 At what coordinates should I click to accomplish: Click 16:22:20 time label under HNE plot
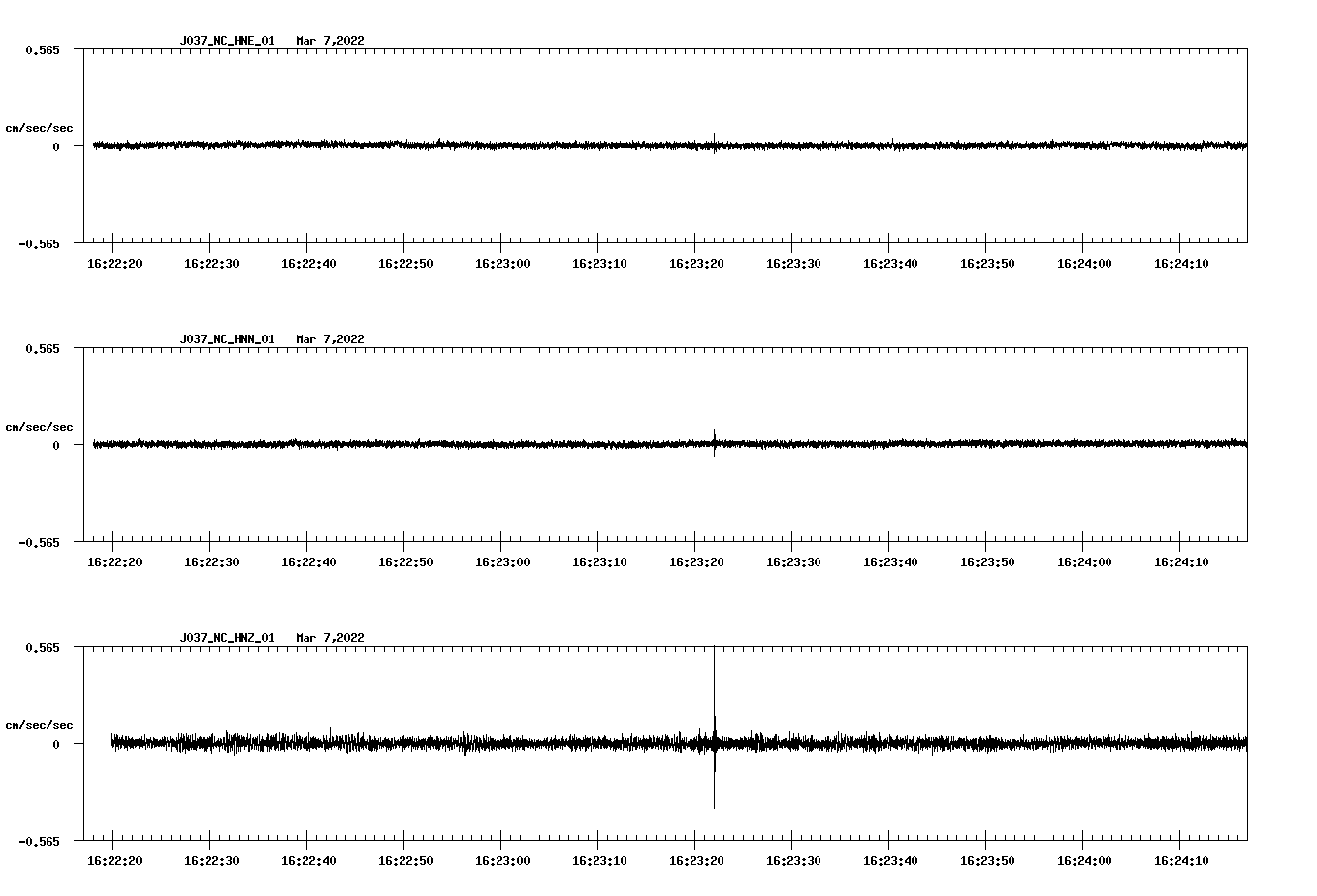(113, 263)
